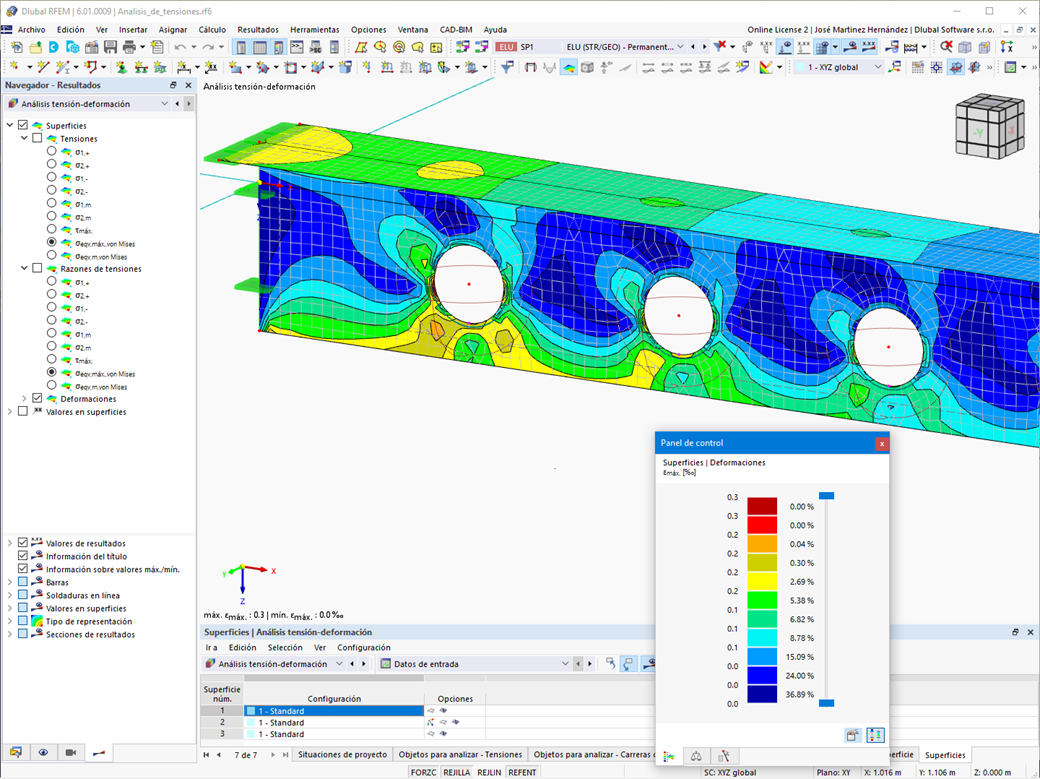Uncheck the Superficies checkbox in navigator
This screenshot has height=779, width=1040.
[23, 125]
